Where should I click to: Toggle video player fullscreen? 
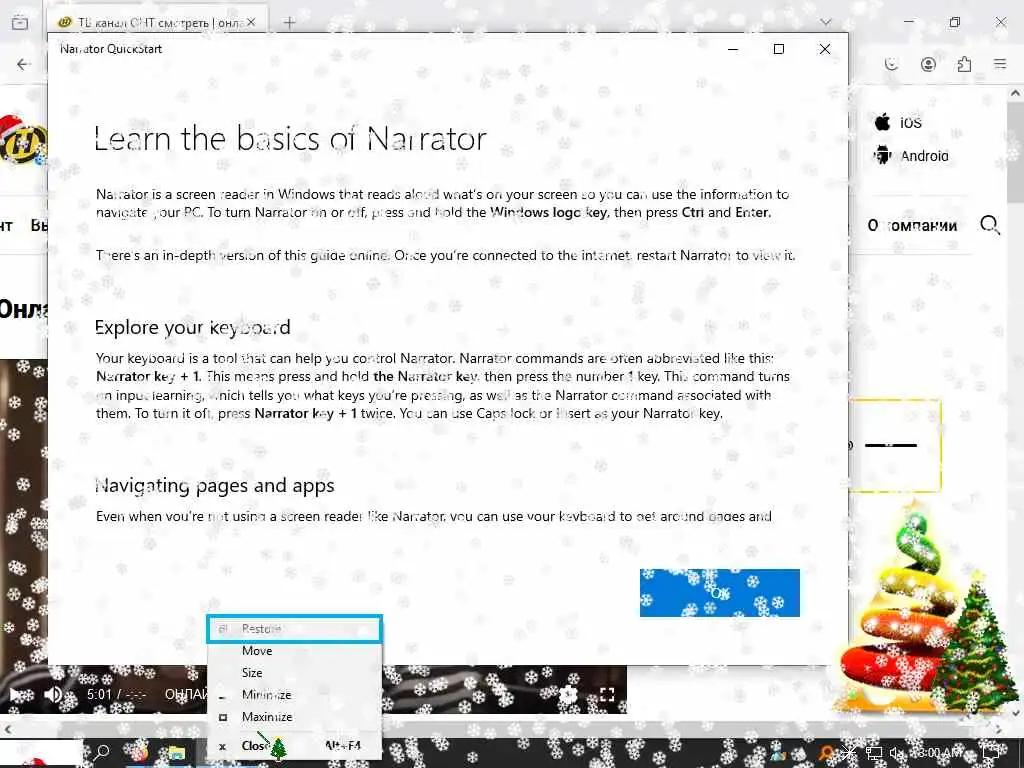(x=607, y=694)
